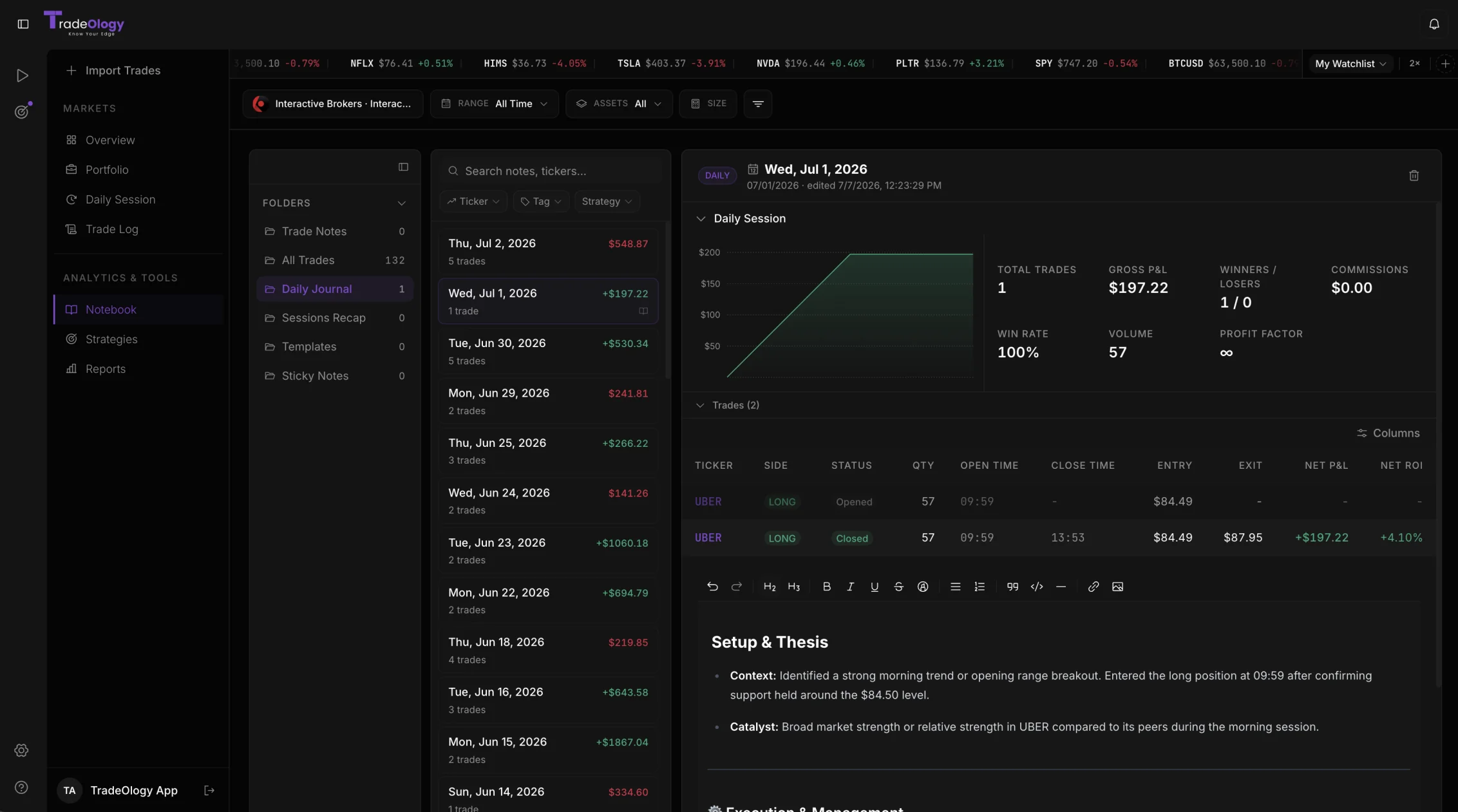Open ASSETS All dropdown

pyautogui.click(x=619, y=104)
